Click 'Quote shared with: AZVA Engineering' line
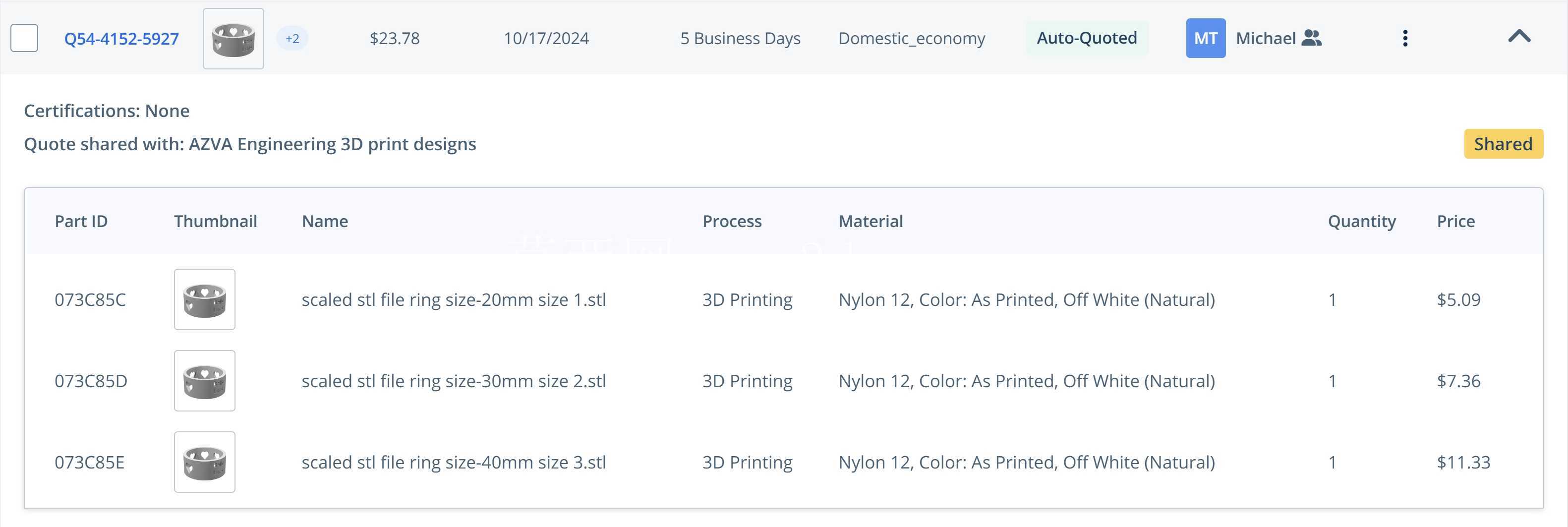Image resolution: width=1568 pixels, height=527 pixels. click(249, 144)
